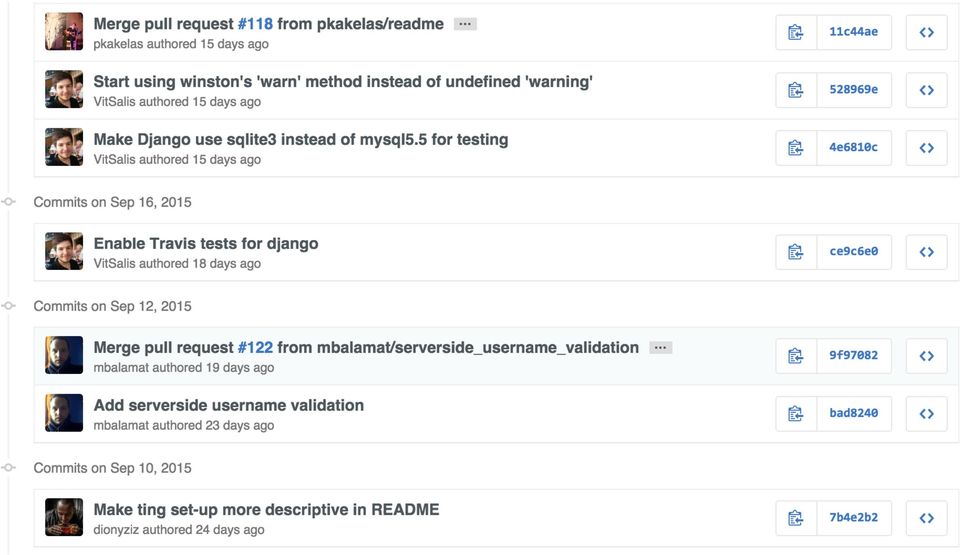Screen dimensions: 960x555
Task: Browse code icon for commit 9f97082
Action: point(926,356)
